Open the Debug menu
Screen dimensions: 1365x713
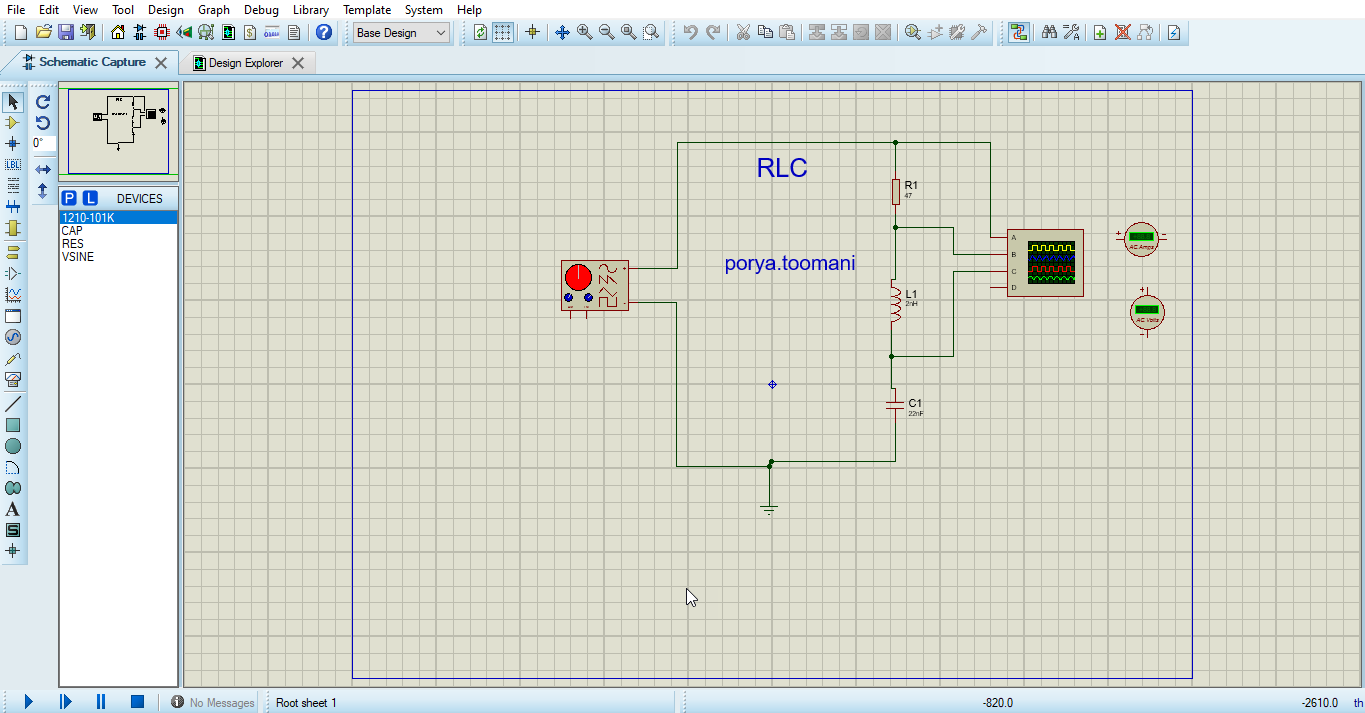(x=261, y=9)
